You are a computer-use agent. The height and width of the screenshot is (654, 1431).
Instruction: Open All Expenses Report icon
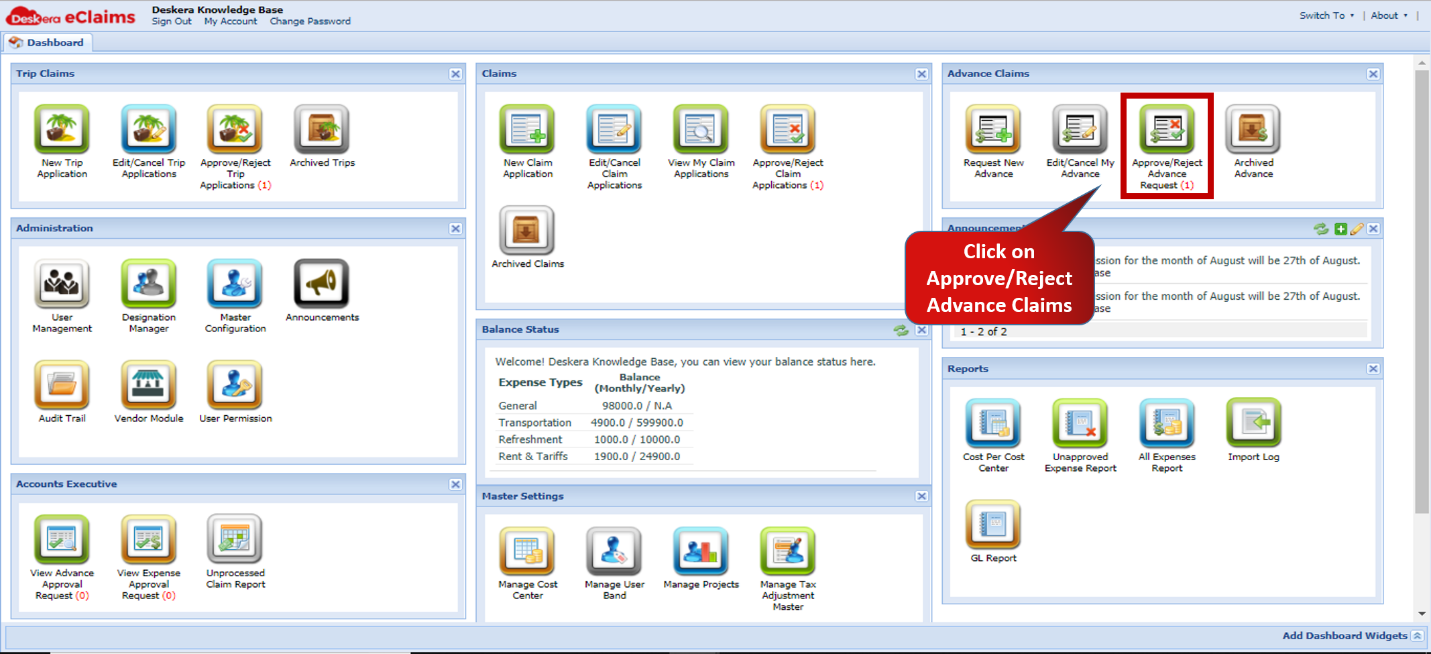(1167, 424)
